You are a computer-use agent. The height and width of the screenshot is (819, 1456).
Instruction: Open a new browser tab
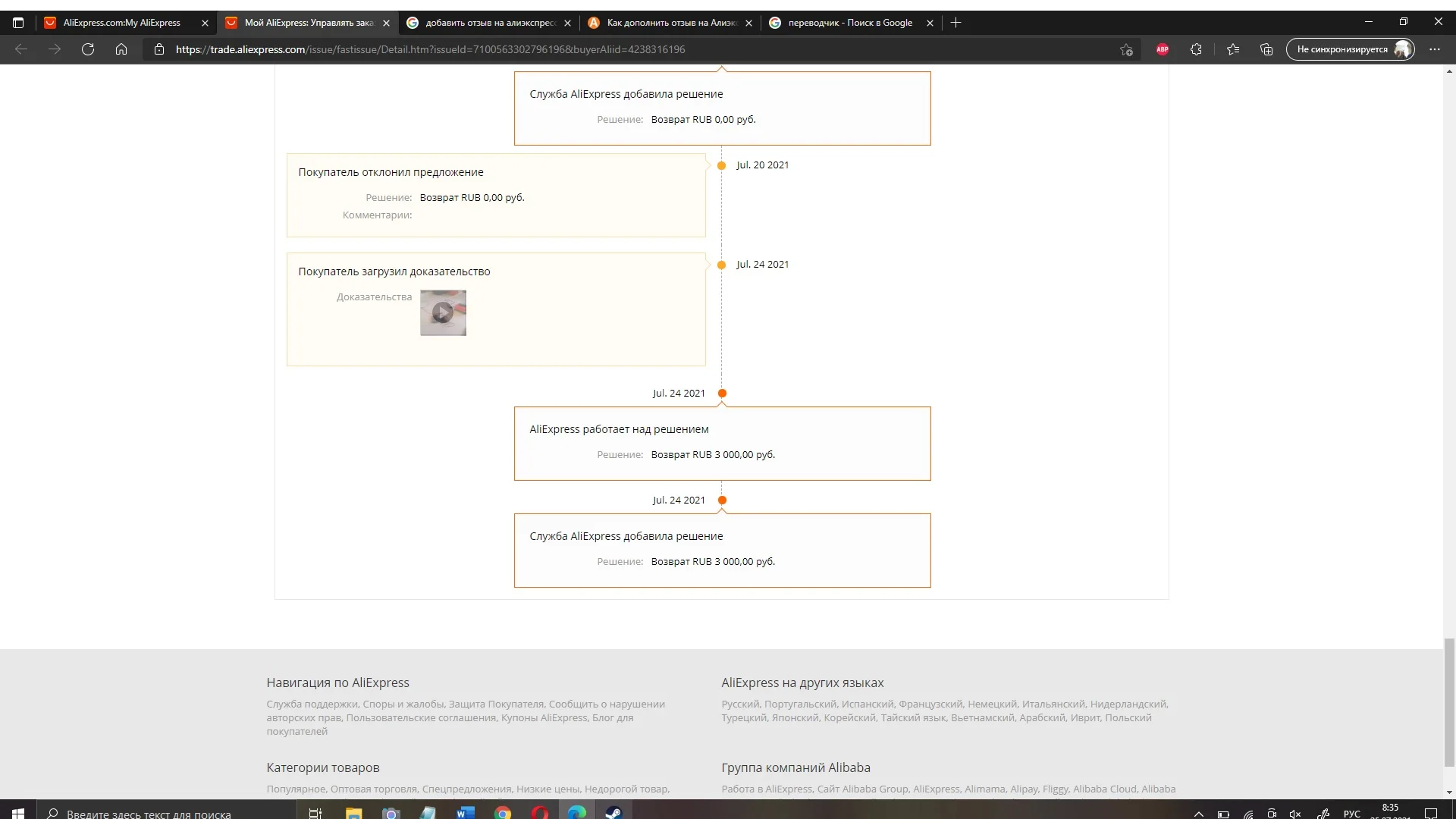pos(956,23)
